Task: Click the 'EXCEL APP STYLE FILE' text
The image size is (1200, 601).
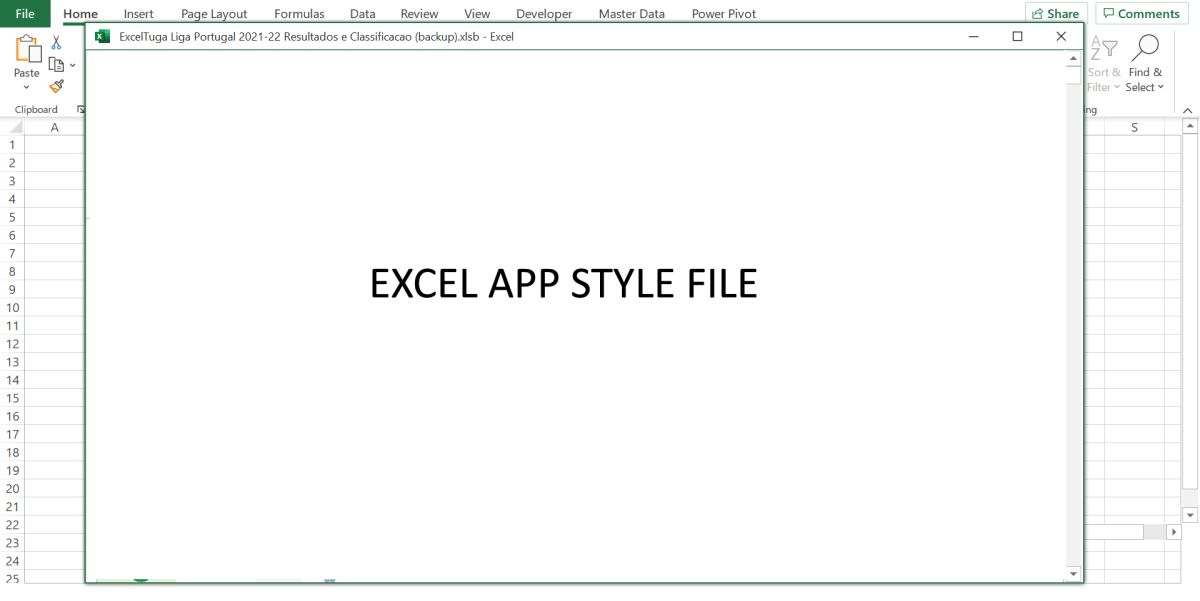Action: (x=564, y=284)
